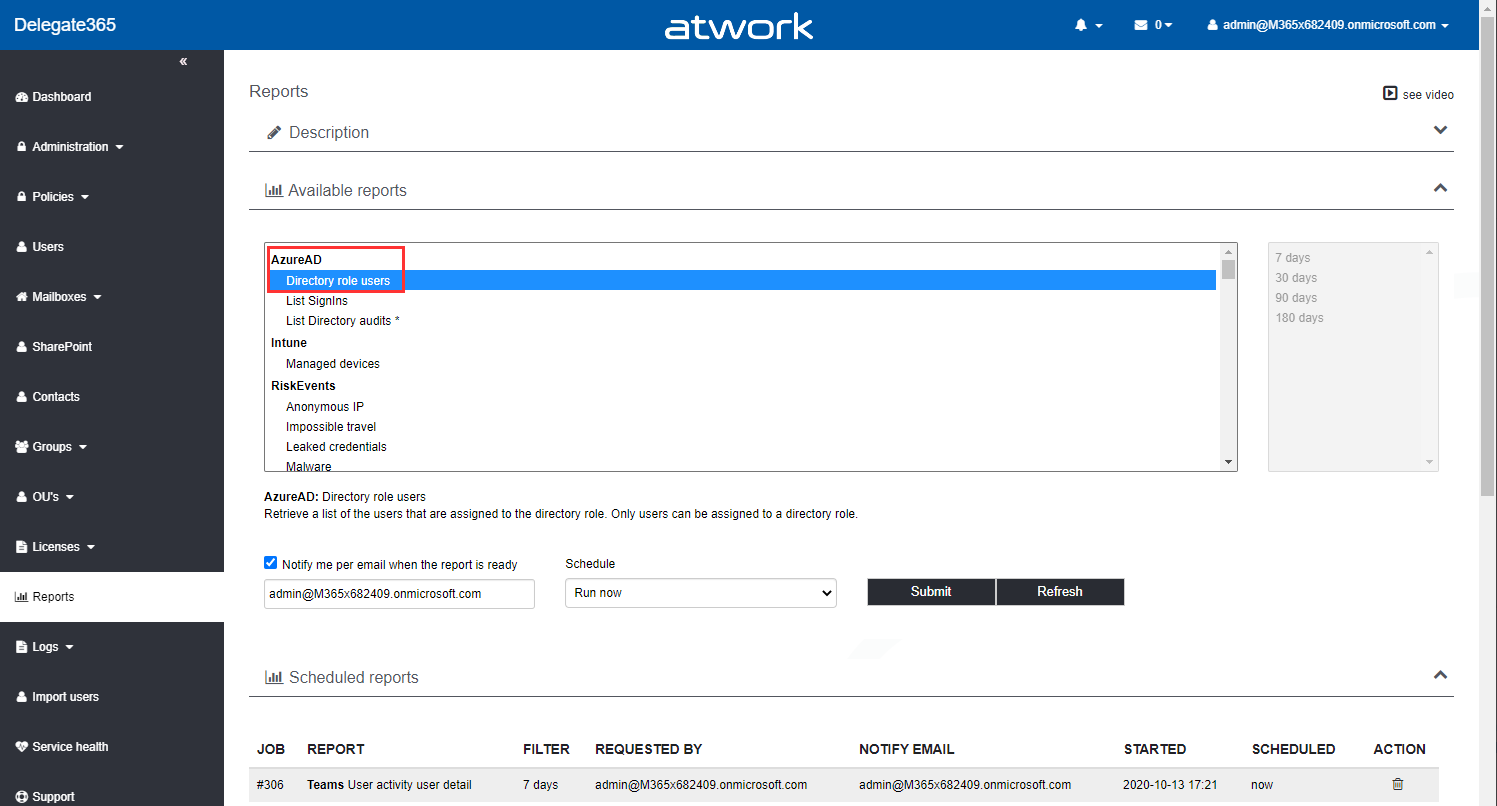The height and width of the screenshot is (806, 1497).
Task: Select Reports in sidebar
Action: coord(112,597)
